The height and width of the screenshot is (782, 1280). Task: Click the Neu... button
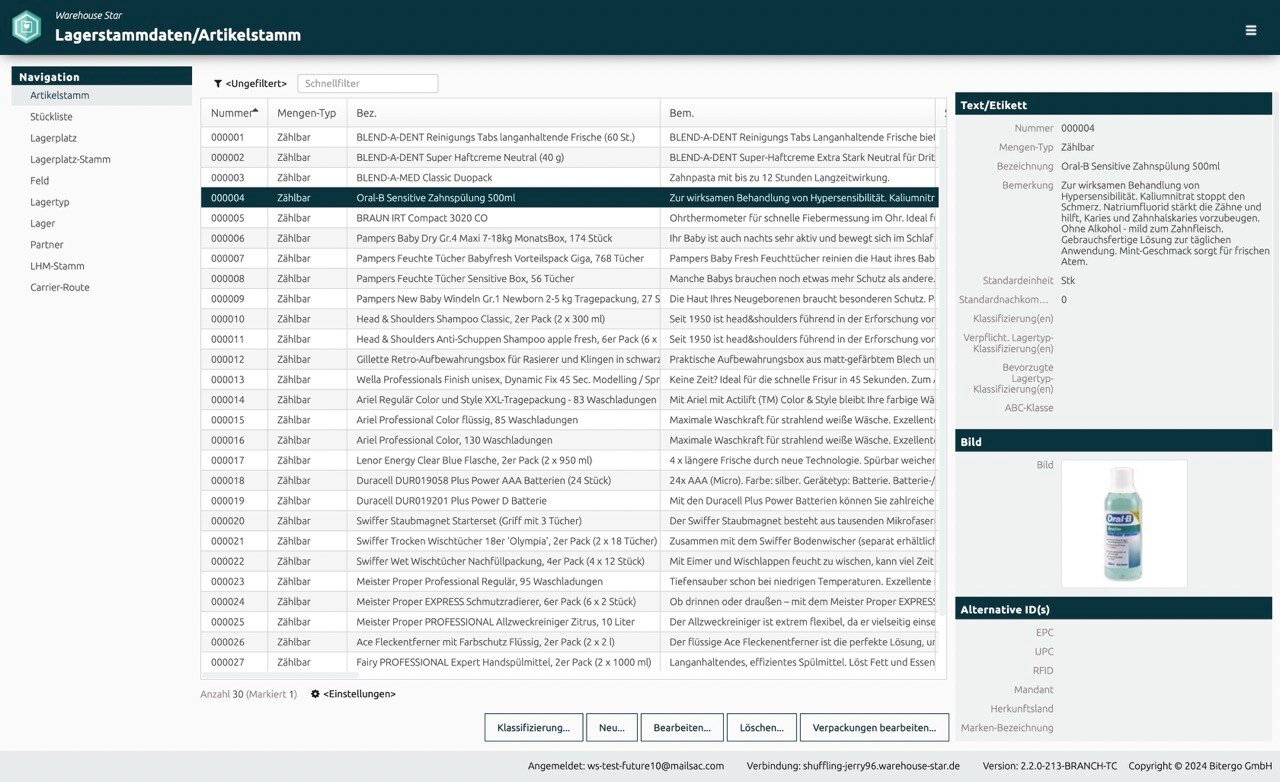611,727
